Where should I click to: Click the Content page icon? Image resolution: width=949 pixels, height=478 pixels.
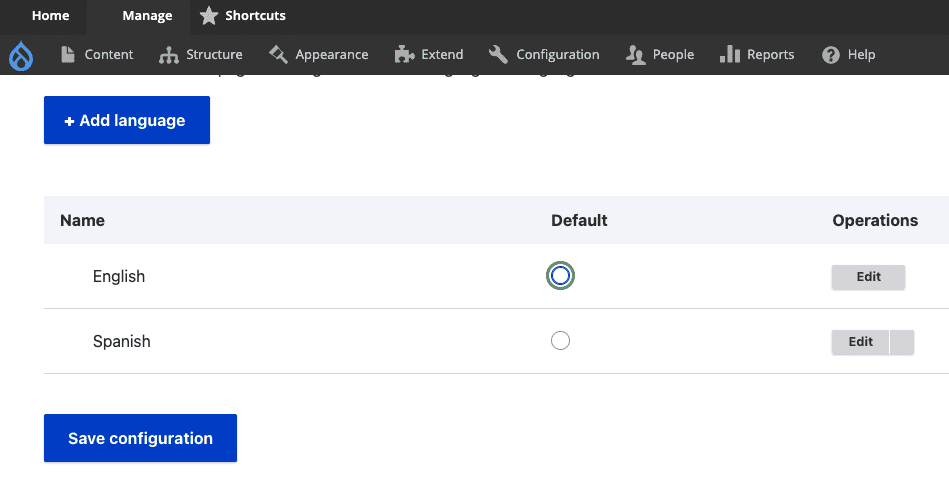point(68,55)
